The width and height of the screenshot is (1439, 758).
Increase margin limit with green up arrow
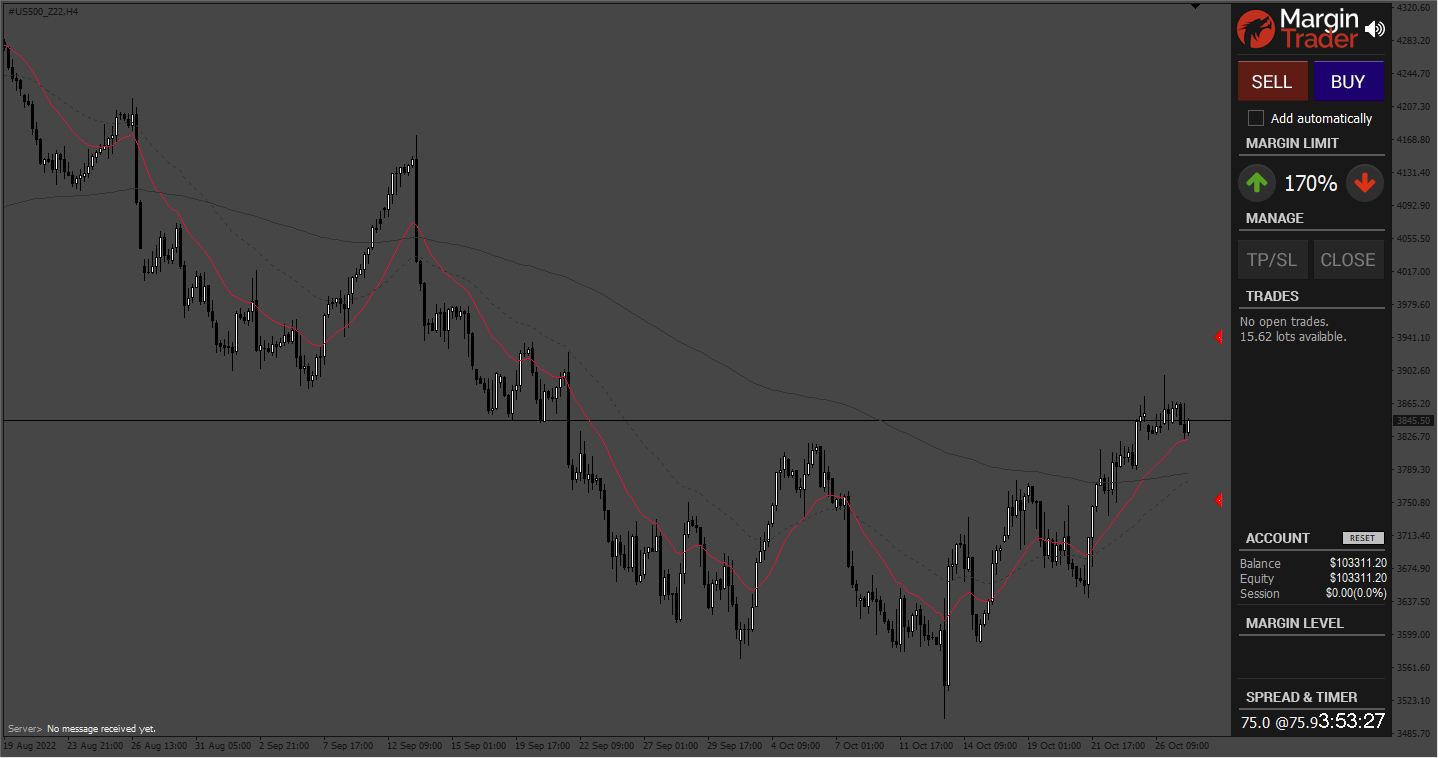1257,183
